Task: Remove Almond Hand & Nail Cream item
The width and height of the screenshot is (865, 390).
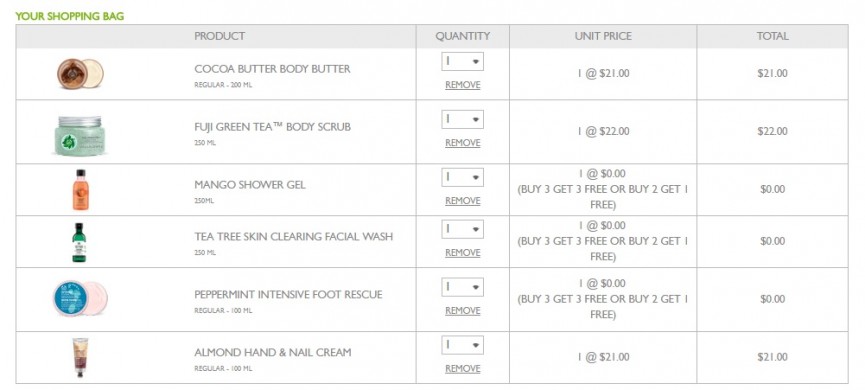Action: 462,368
